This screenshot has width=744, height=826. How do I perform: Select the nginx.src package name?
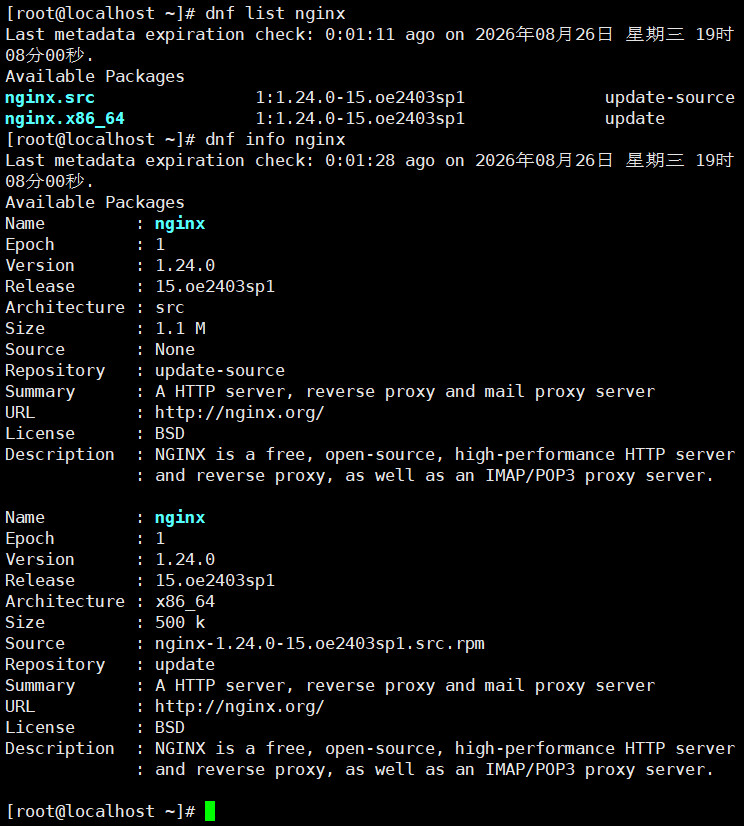(x=50, y=97)
